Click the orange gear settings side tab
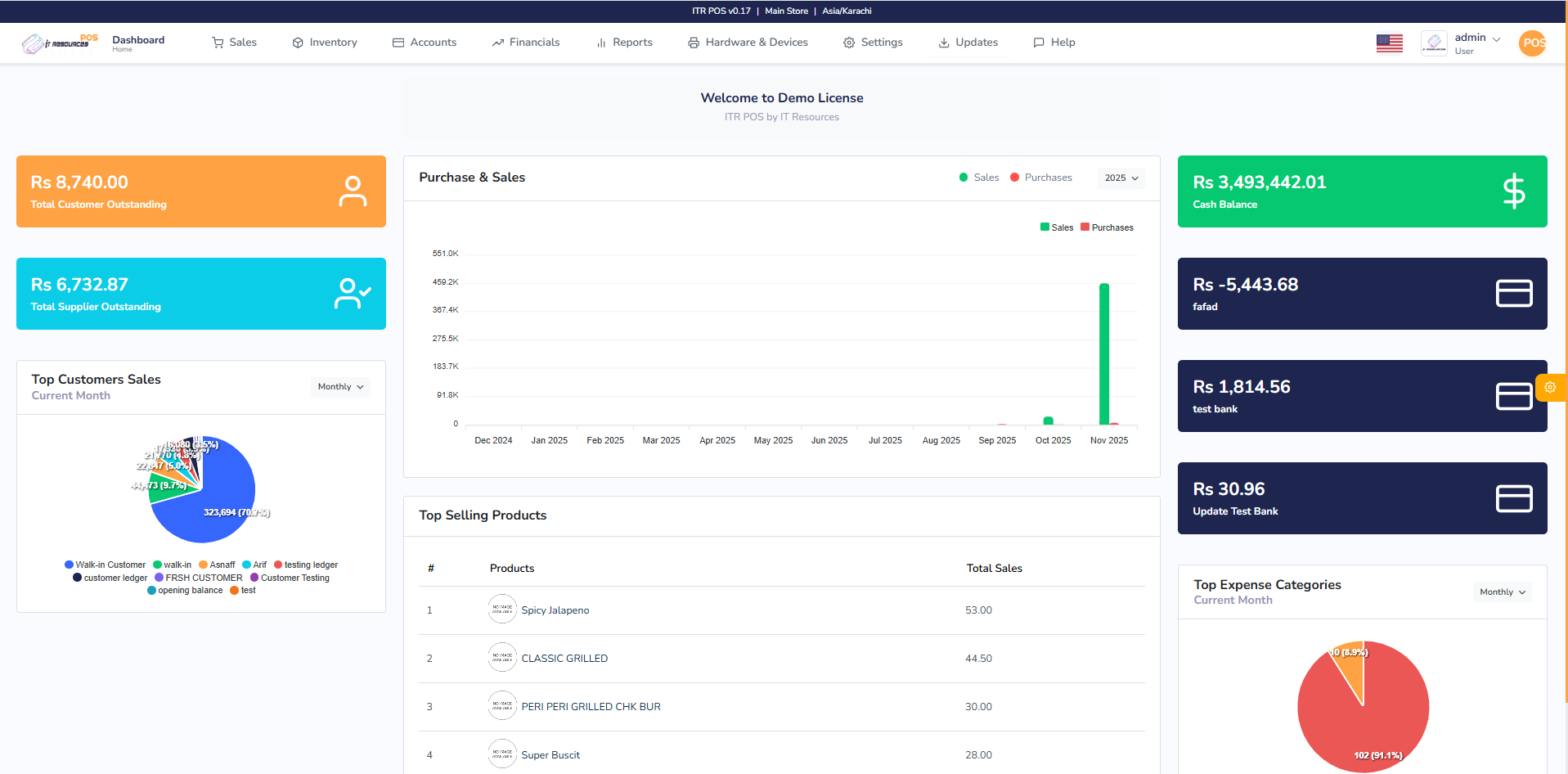The image size is (1568, 774). [1550, 388]
